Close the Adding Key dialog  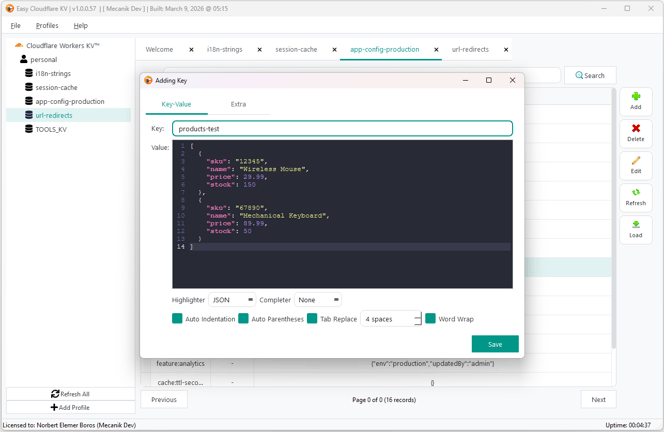[x=512, y=80]
